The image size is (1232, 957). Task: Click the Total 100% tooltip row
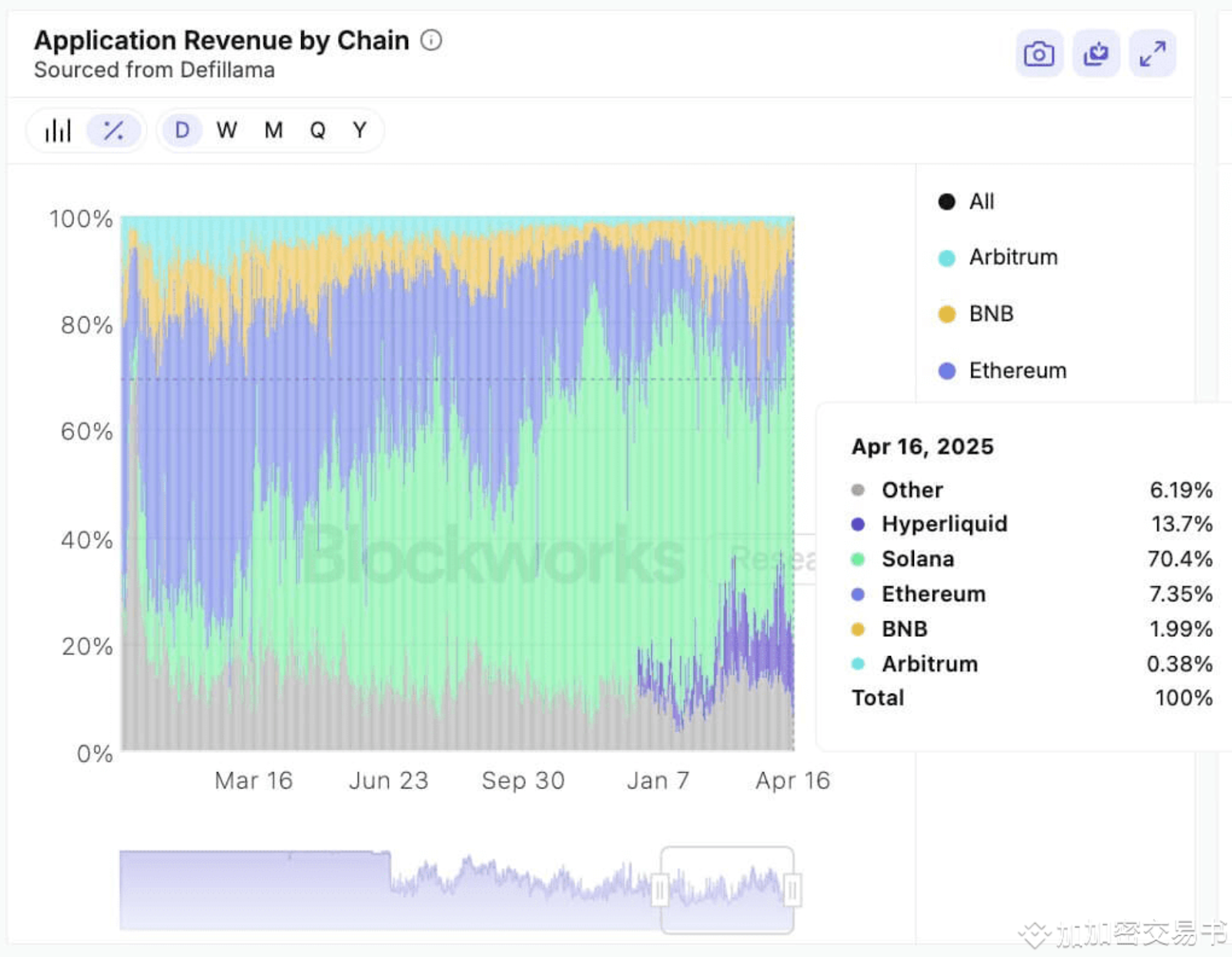tap(1032, 698)
